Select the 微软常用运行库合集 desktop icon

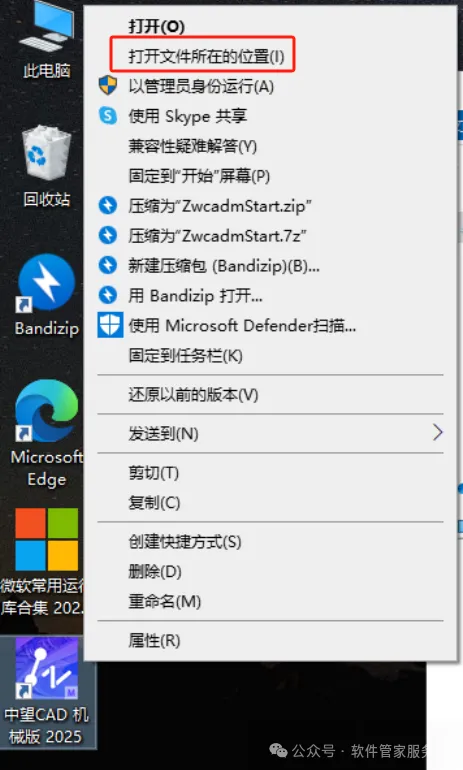(x=44, y=562)
